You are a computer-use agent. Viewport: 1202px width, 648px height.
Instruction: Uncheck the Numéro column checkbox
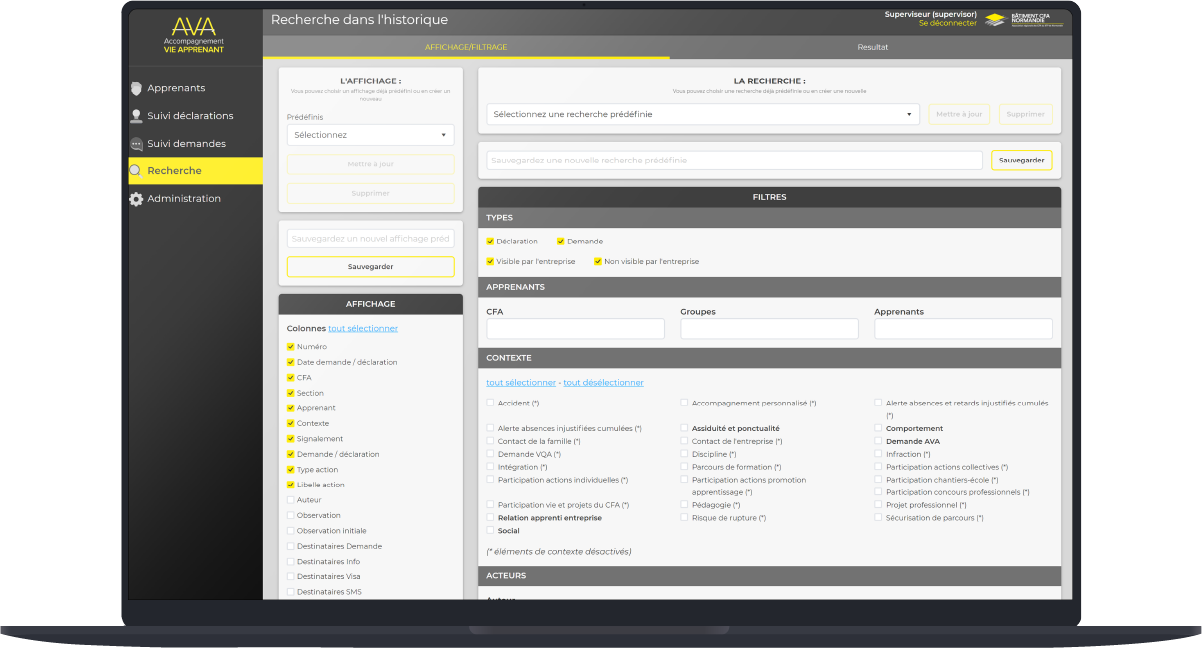pyautogui.click(x=290, y=347)
